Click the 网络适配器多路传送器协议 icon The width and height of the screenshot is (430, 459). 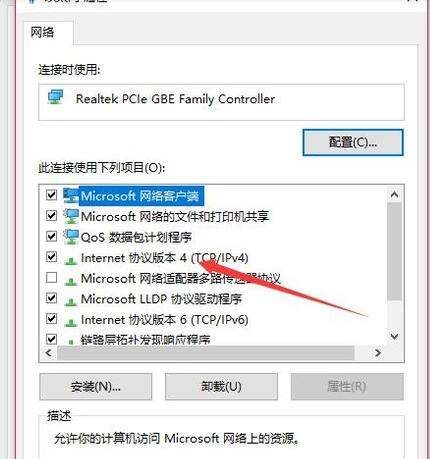pyautogui.click(x=71, y=280)
